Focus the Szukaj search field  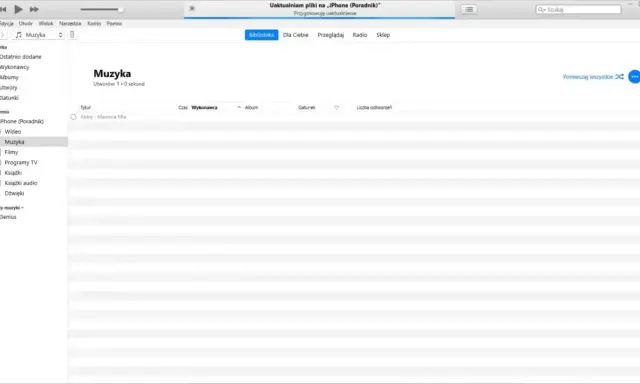(x=578, y=9)
